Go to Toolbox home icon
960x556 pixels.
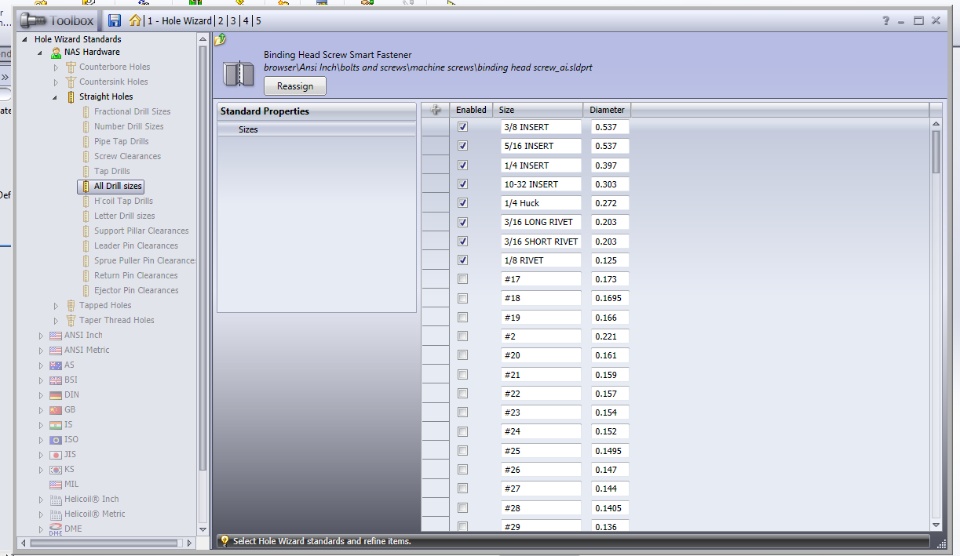(x=135, y=20)
